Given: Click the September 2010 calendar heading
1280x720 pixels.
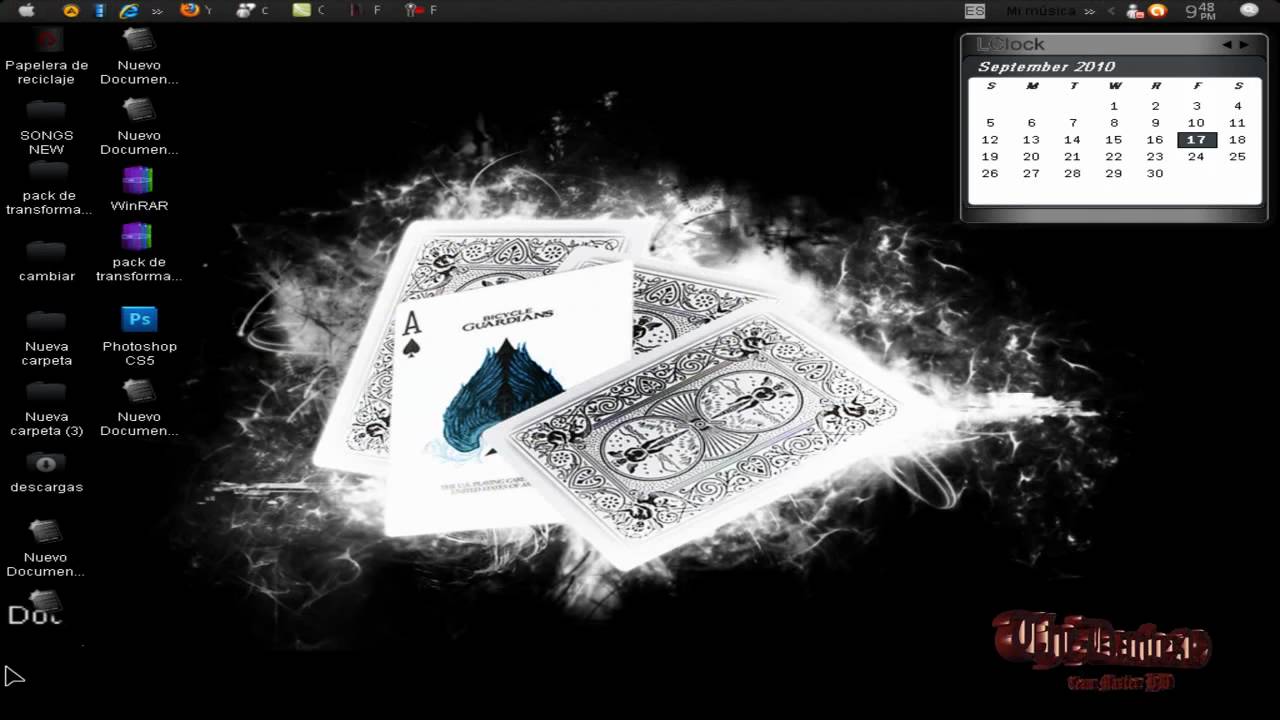Looking at the screenshot, I should click(x=1046, y=67).
